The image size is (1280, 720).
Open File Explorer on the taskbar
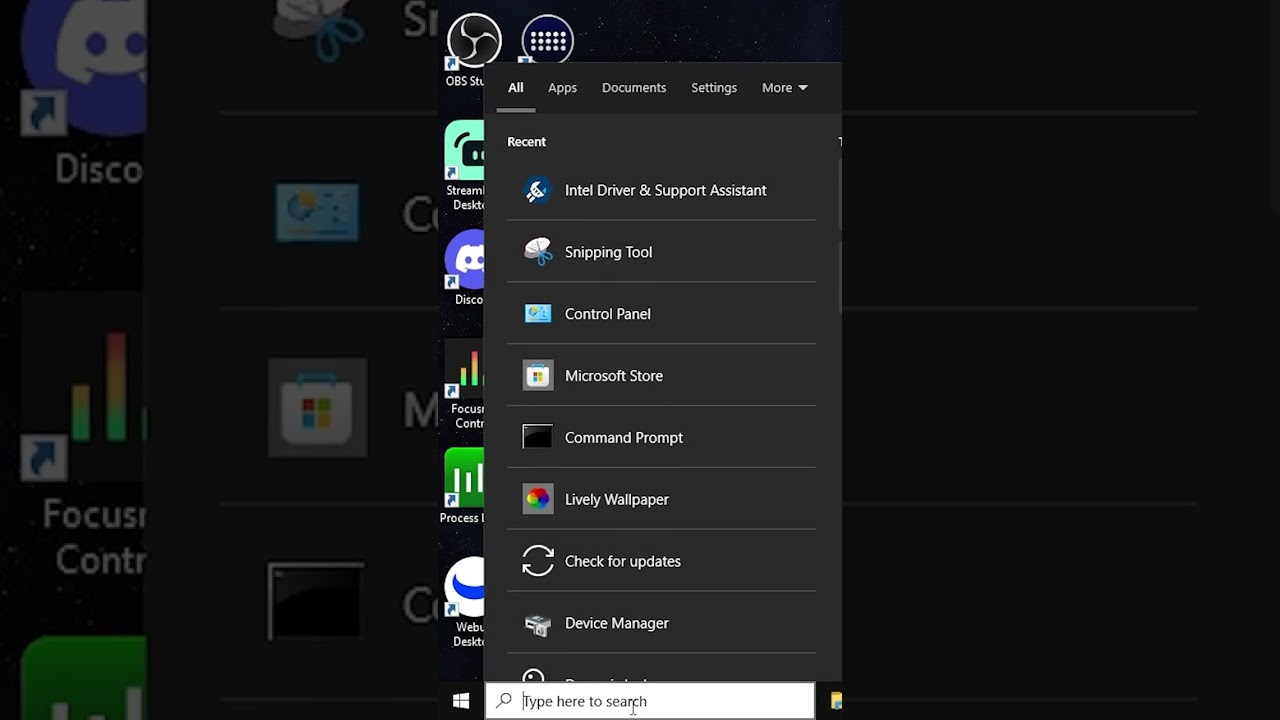(x=835, y=701)
